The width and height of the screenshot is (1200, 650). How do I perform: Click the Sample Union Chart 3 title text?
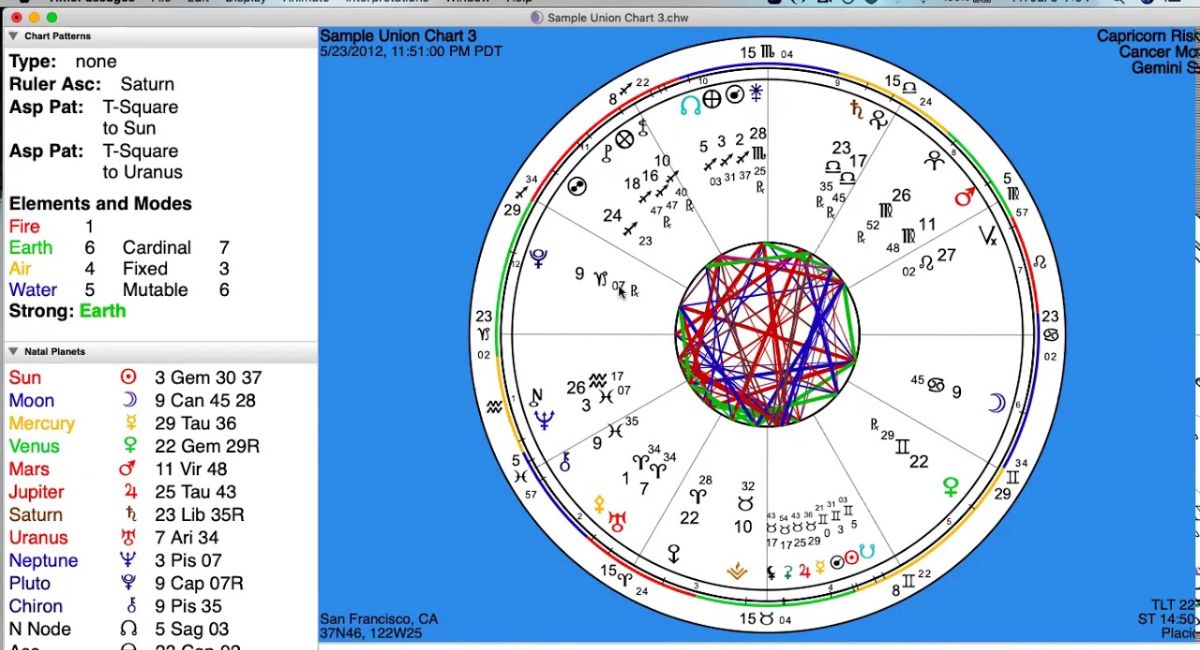click(398, 37)
